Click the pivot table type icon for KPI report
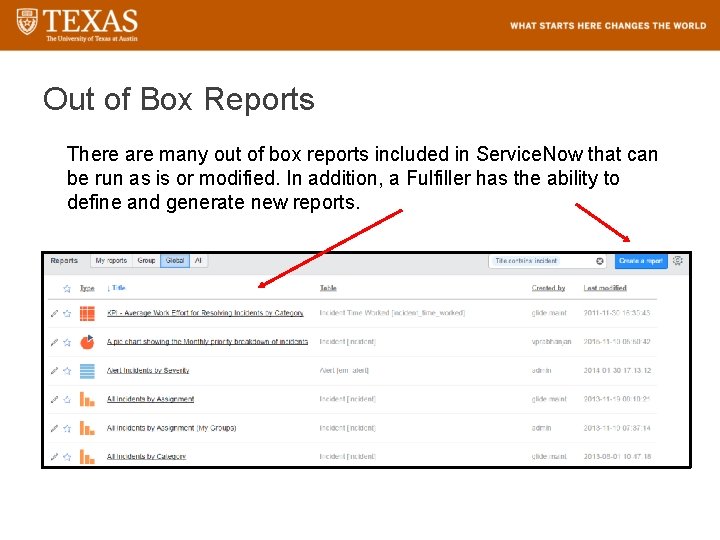Image resolution: width=720 pixels, height=540 pixels. point(87,314)
